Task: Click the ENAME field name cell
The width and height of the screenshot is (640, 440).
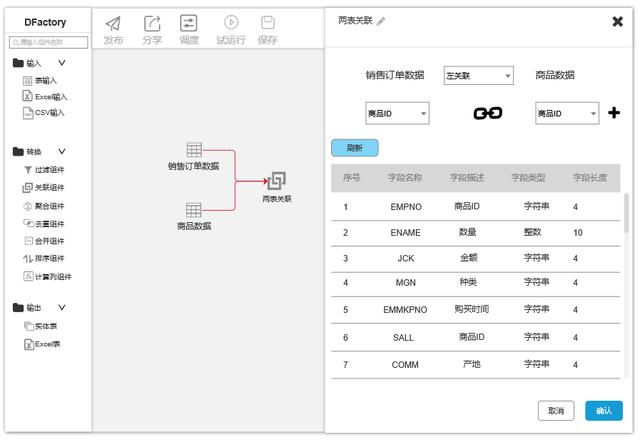Action: point(405,233)
